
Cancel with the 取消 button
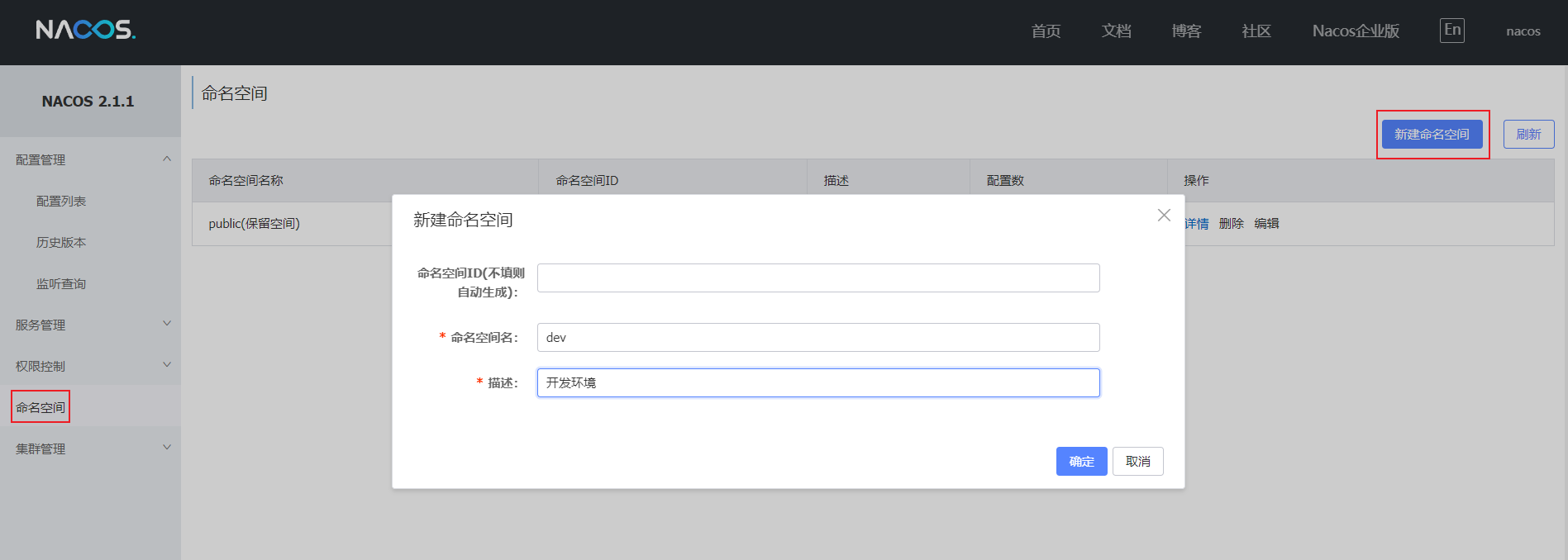point(1138,461)
